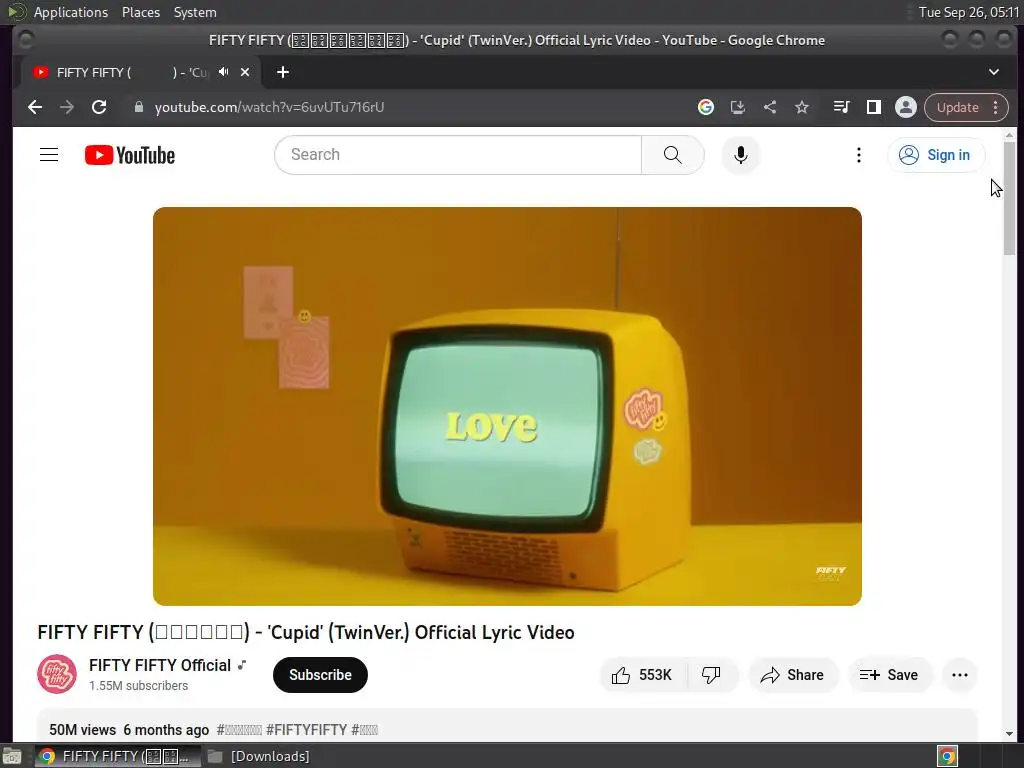Expand tab search dropdown chevron

pyautogui.click(x=994, y=72)
